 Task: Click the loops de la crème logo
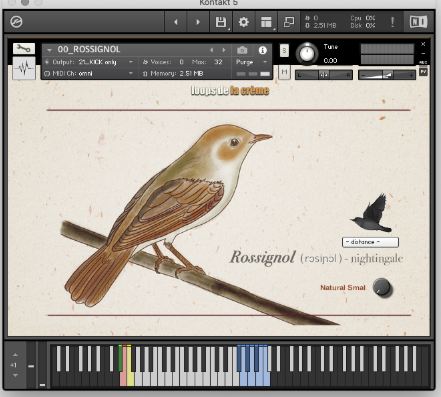pos(230,90)
